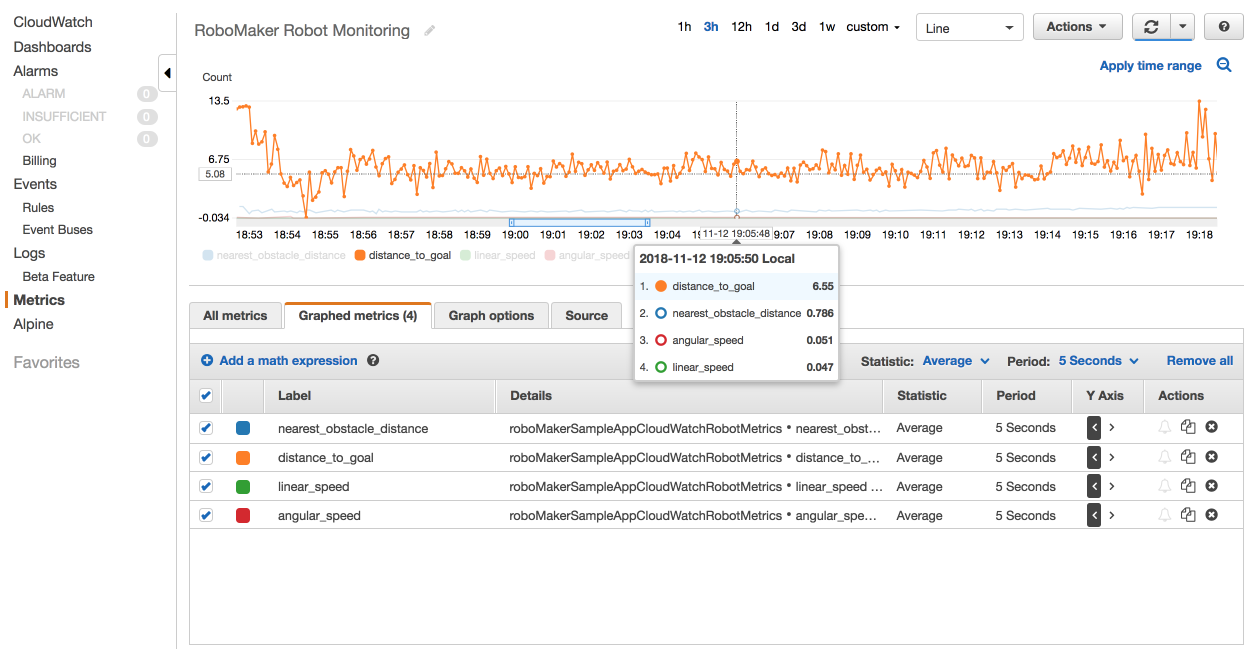Click the blue nearest_obstacle_distance color swatch
The image size is (1260, 653).
click(243, 428)
